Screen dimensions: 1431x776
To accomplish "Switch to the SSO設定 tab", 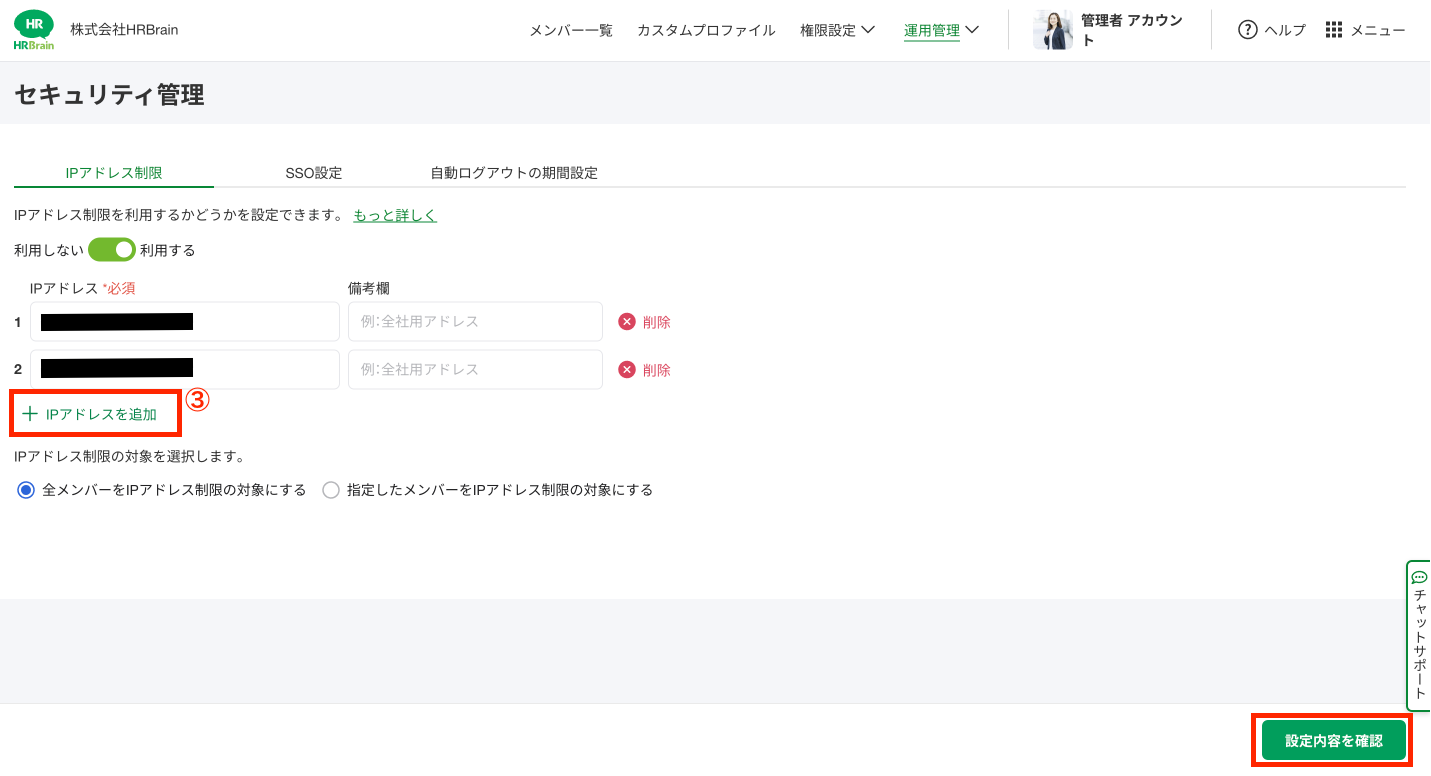I will pos(314,173).
